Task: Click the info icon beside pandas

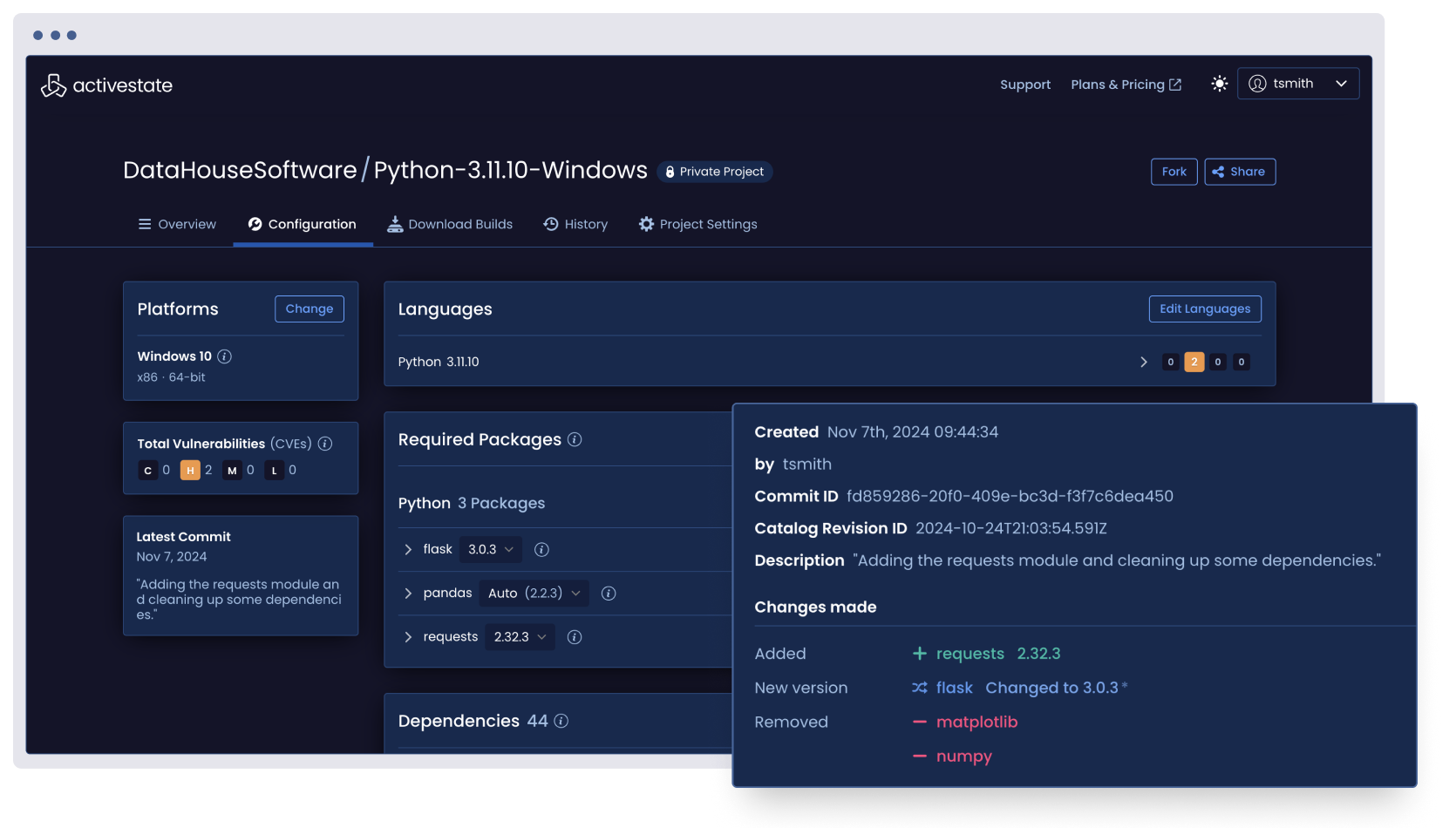Action: click(609, 594)
